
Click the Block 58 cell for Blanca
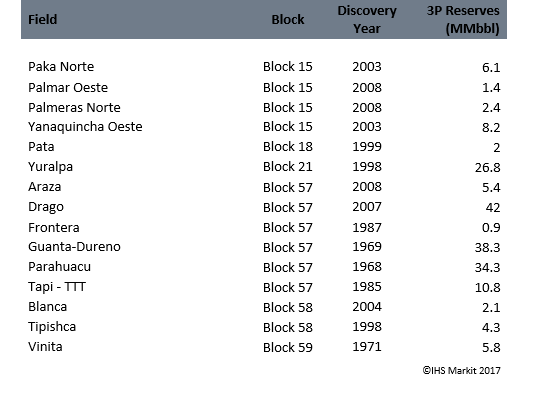tap(288, 308)
